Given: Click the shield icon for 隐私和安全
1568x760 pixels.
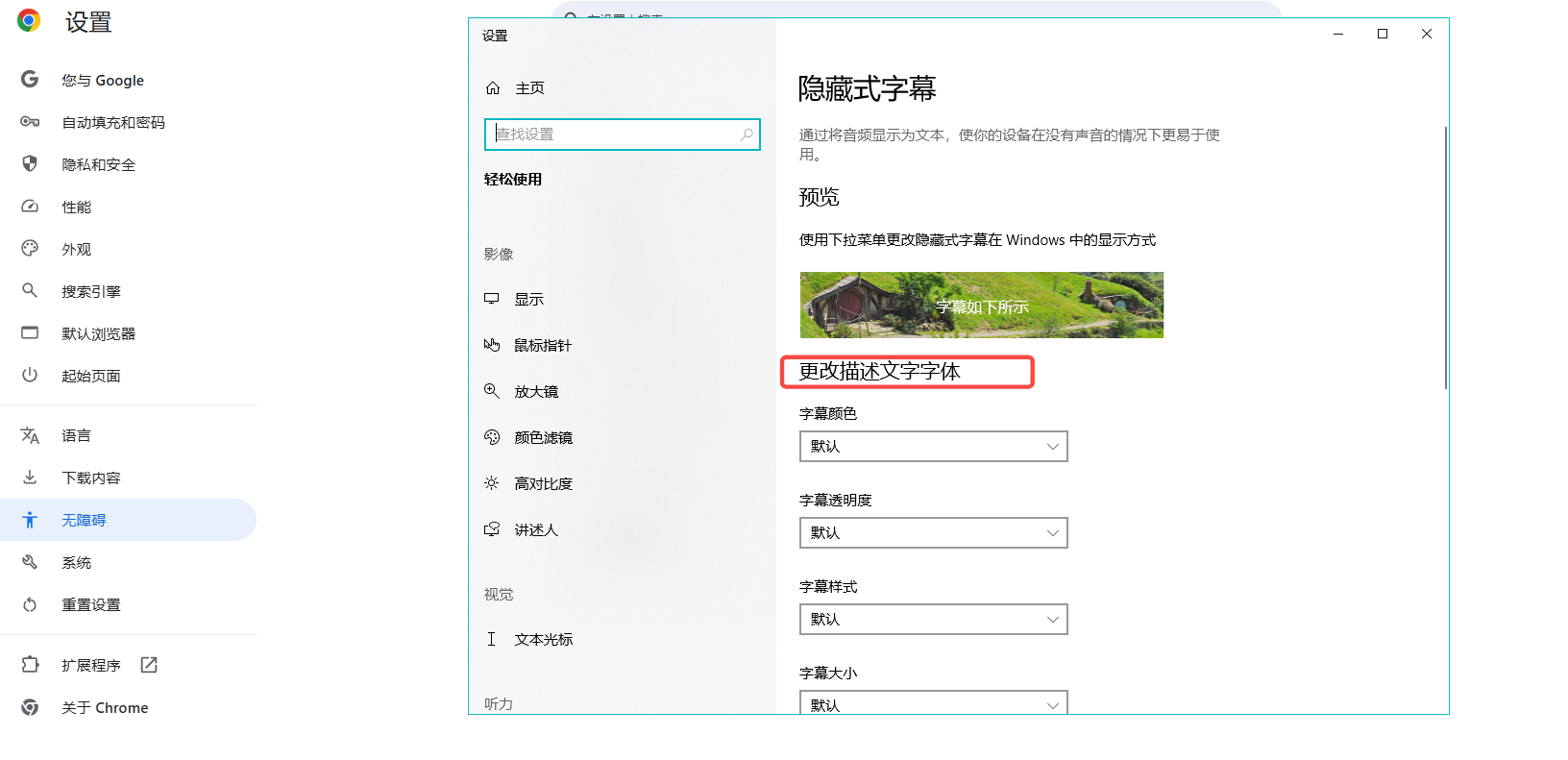Looking at the screenshot, I should coord(30,164).
